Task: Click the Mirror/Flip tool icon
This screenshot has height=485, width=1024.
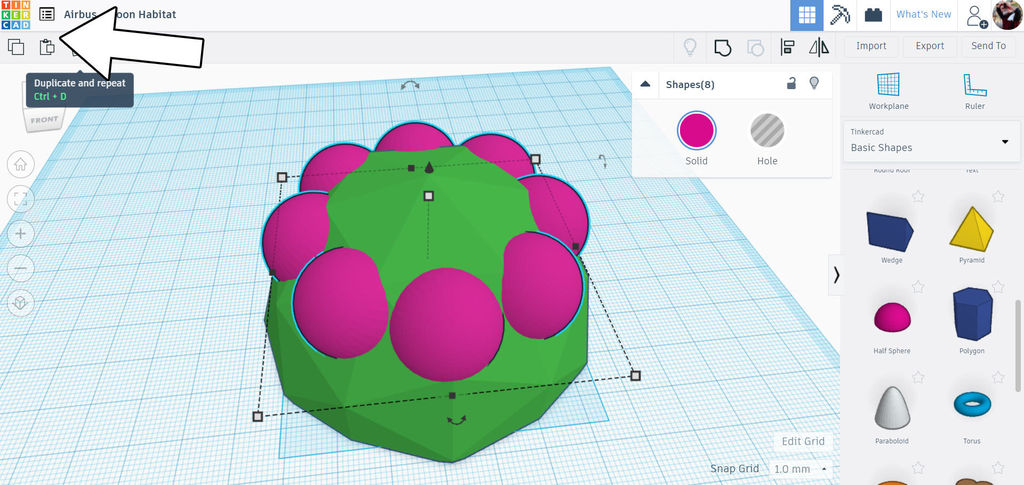Action: point(818,47)
